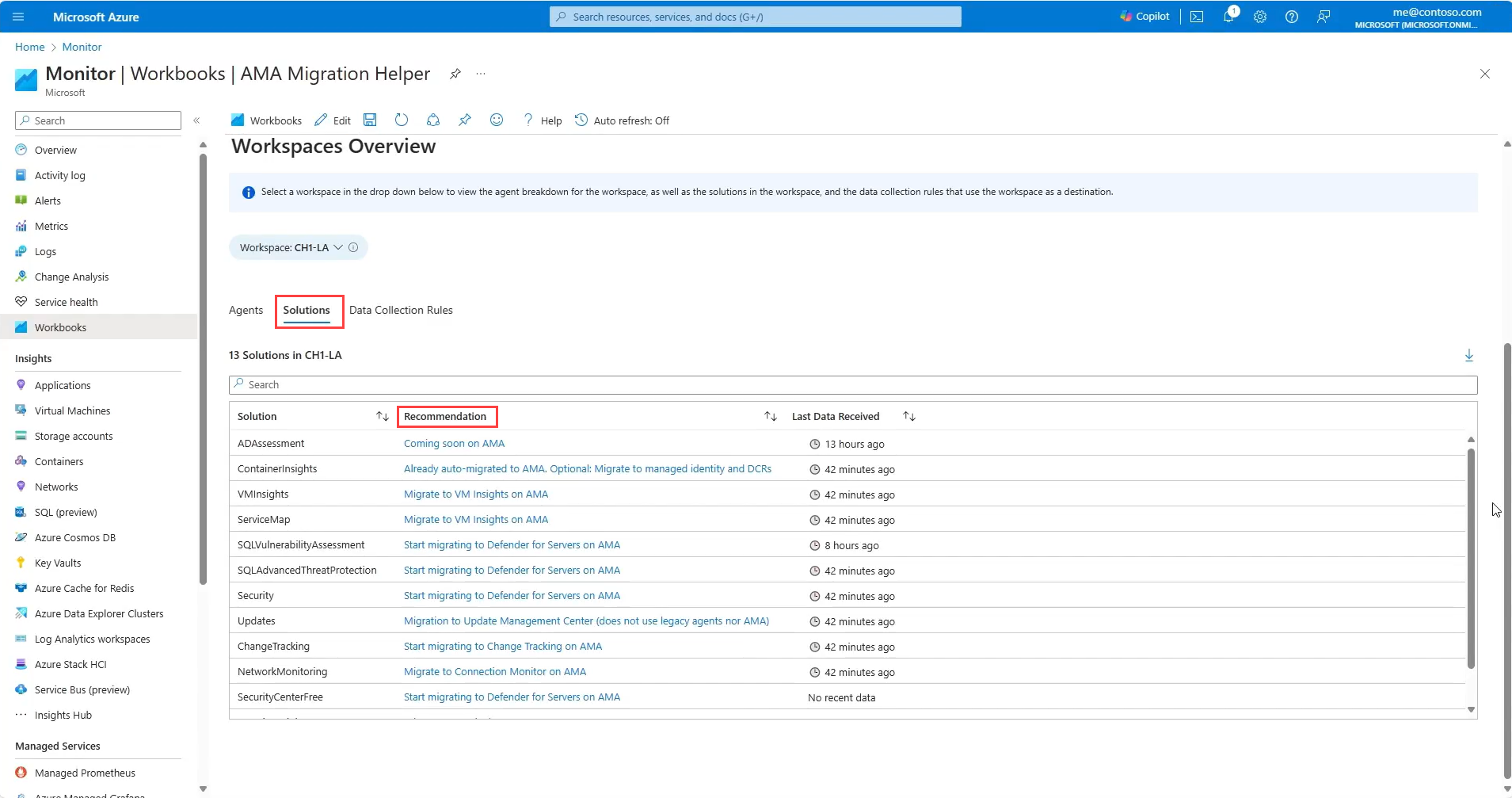Open the Auto refresh: Off menu
Viewport: 1512px width, 798px height.
click(623, 120)
